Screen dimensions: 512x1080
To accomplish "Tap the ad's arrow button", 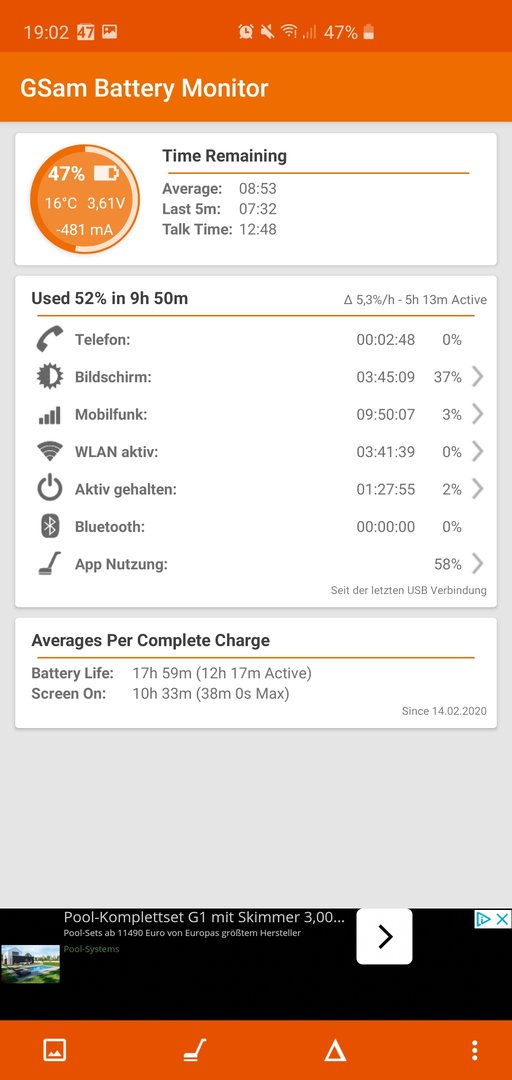I will (x=385, y=936).
